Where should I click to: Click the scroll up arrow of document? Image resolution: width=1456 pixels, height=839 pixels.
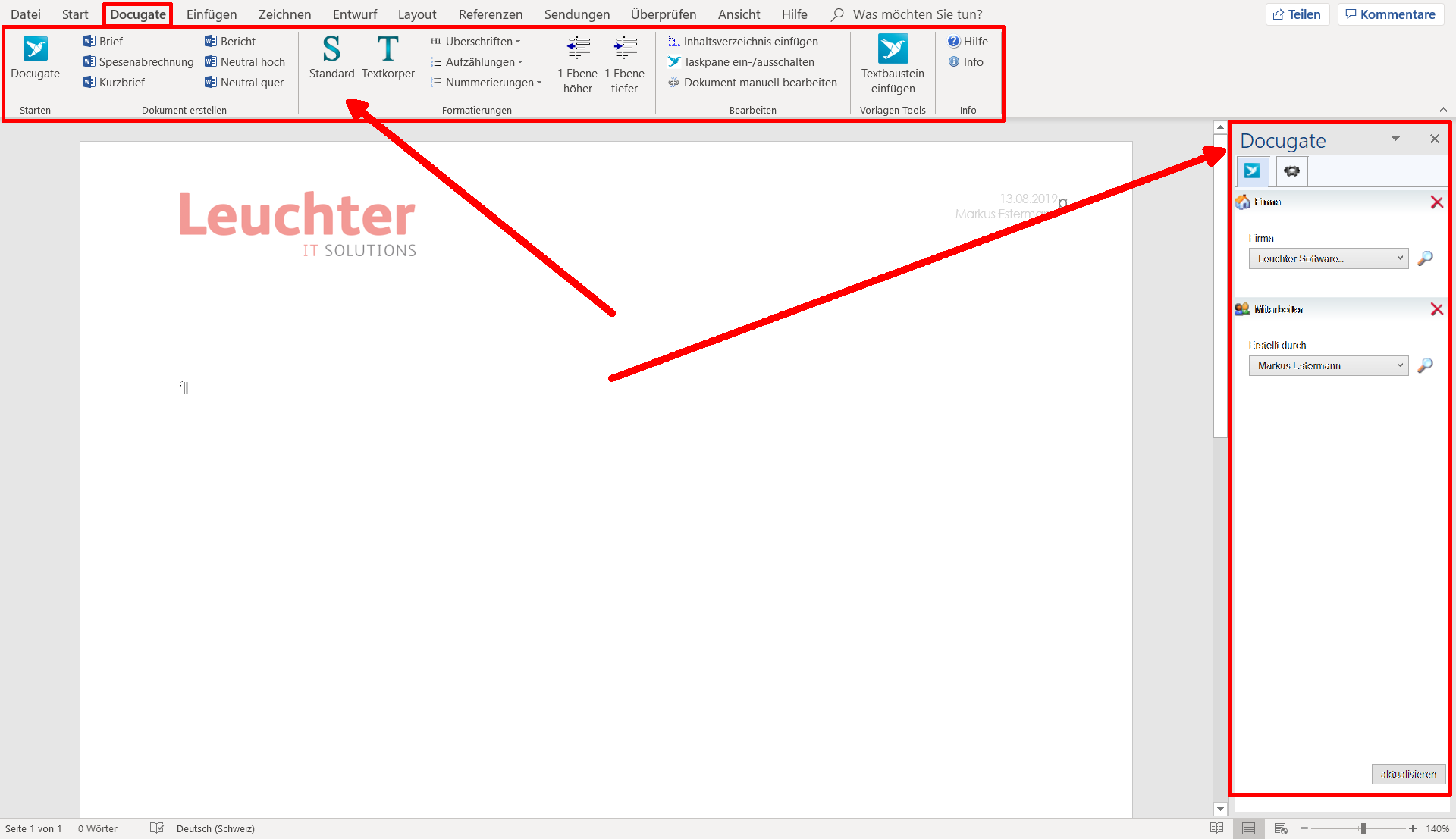[1219, 128]
